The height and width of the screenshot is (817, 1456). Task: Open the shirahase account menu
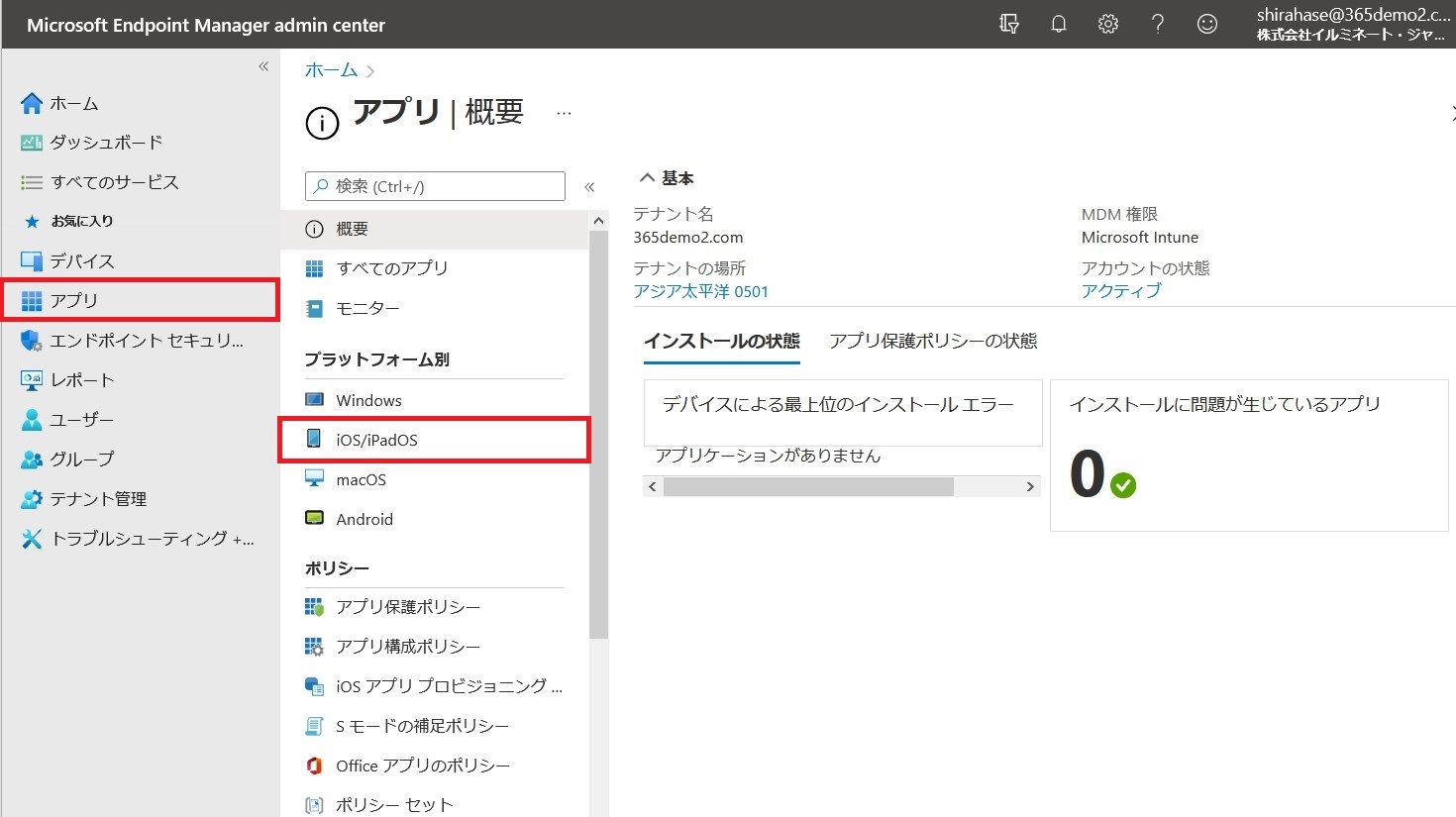[1353, 25]
